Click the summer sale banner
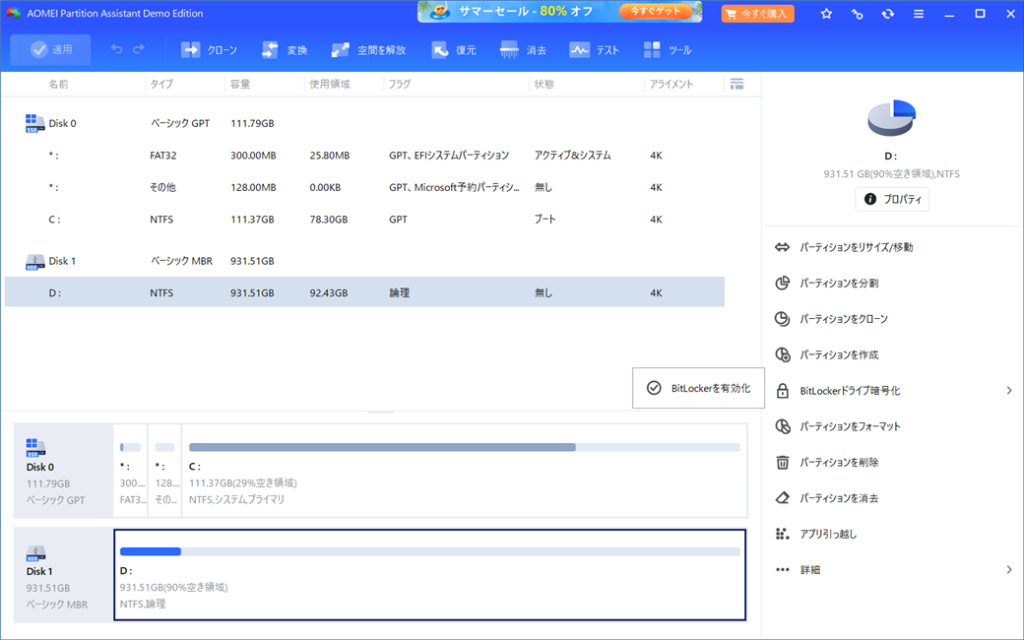This screenshot has width=1024, height=640. pos(560,12)
